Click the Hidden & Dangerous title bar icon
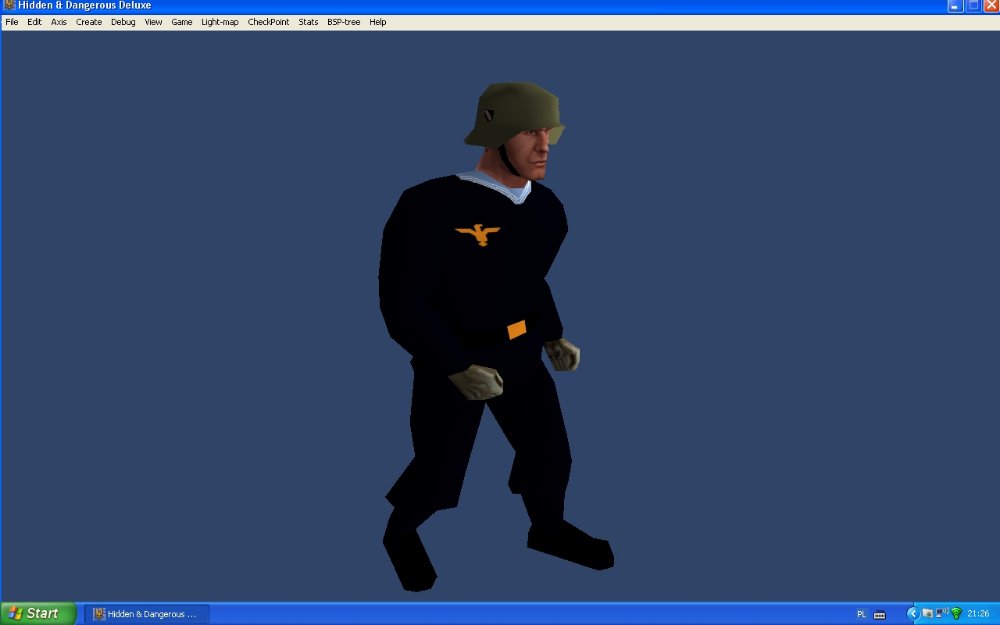 [x=8, y=5]
